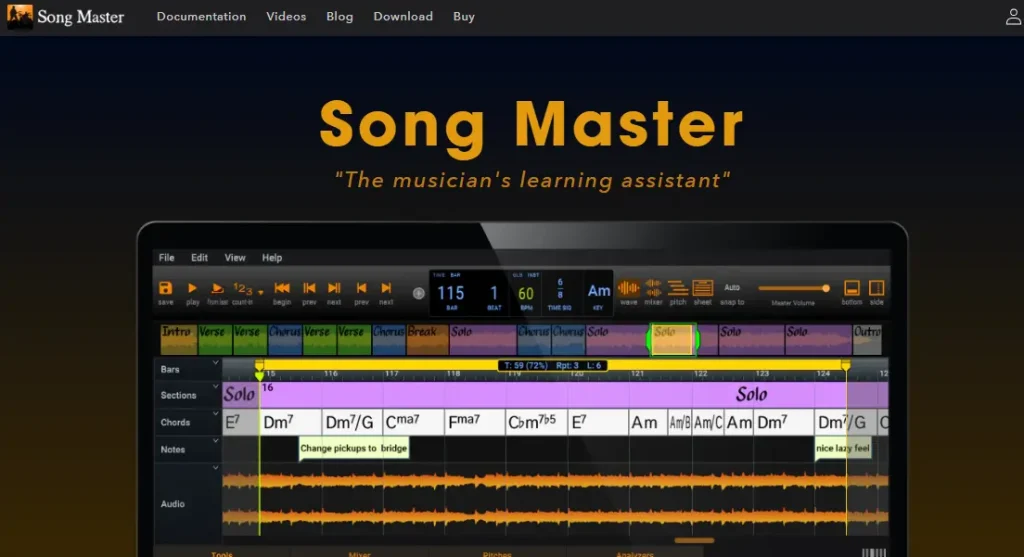Image resolution: width=1024 pixels, height=557 pixels.
Task: Click the save disk icon
Action: pos(165,289)
